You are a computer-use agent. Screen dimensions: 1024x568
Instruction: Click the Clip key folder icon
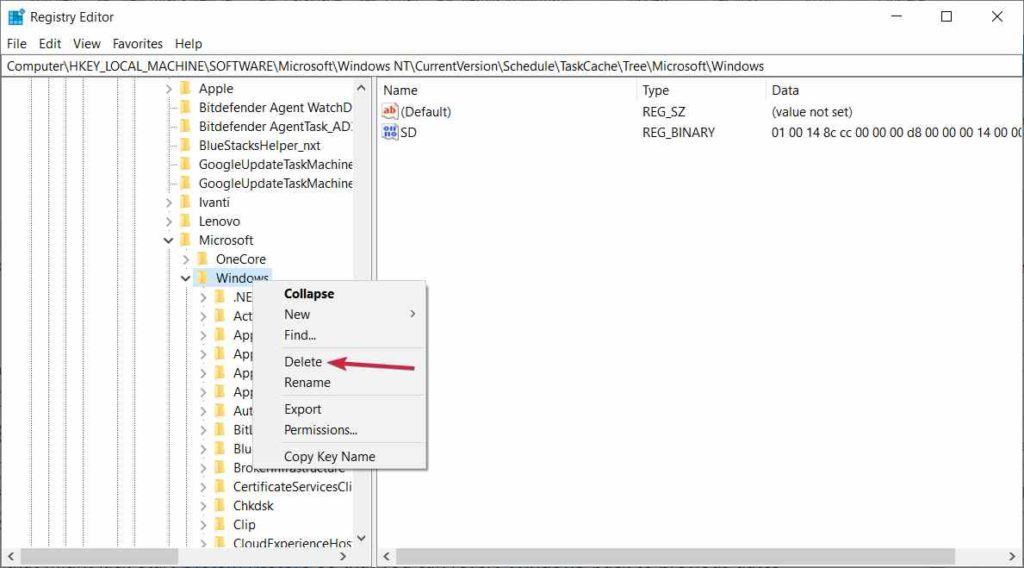(x=220, y=524)
